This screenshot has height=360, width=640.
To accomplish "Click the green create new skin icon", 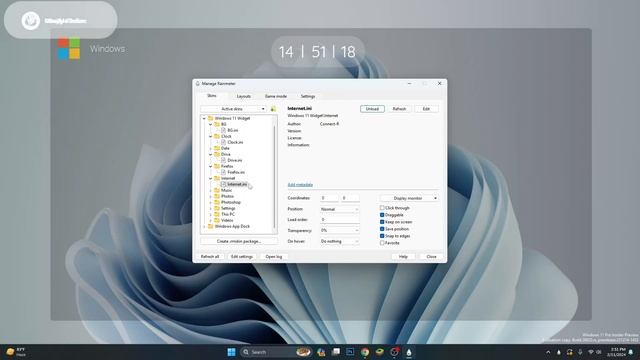I will click(273, 109).
